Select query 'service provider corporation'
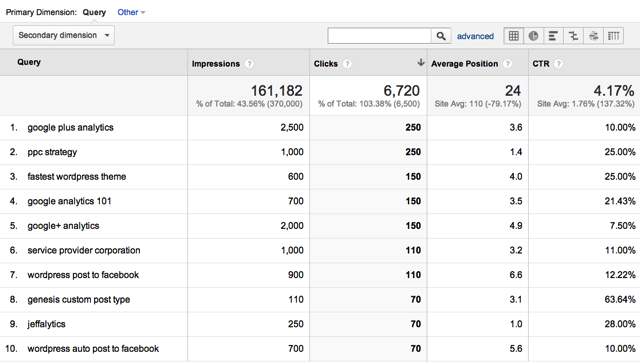 point(84,250)
